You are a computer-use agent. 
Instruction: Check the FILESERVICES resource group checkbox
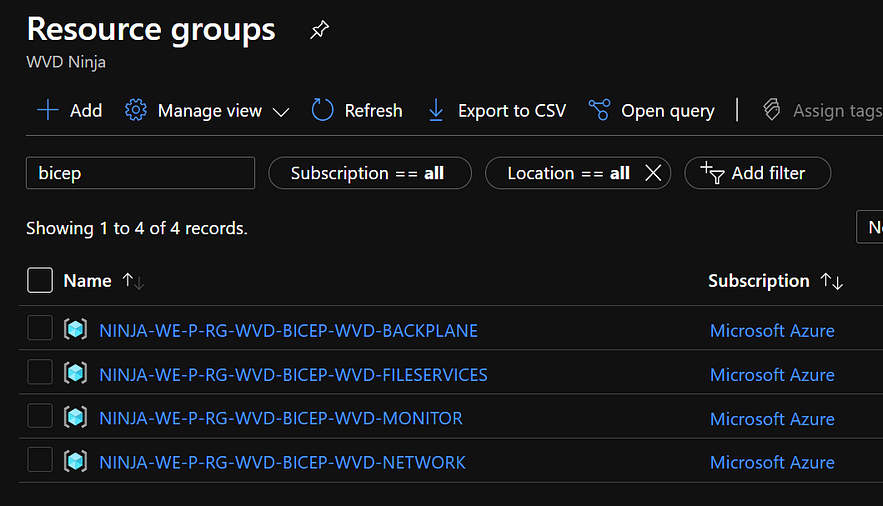(40, 371)
